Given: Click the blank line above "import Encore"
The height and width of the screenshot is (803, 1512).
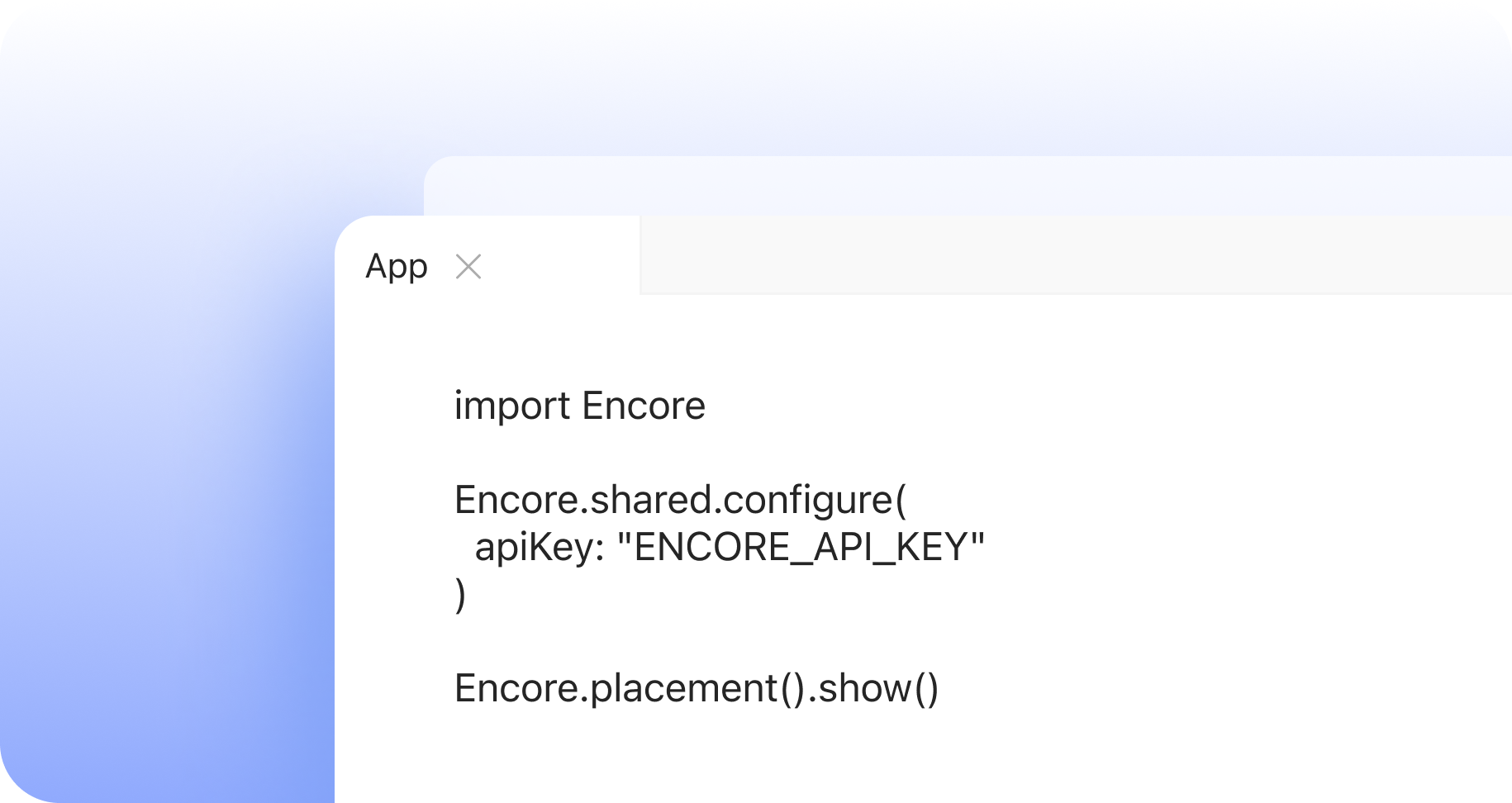Looking at the screenshot, I should (x=578, y=357).
